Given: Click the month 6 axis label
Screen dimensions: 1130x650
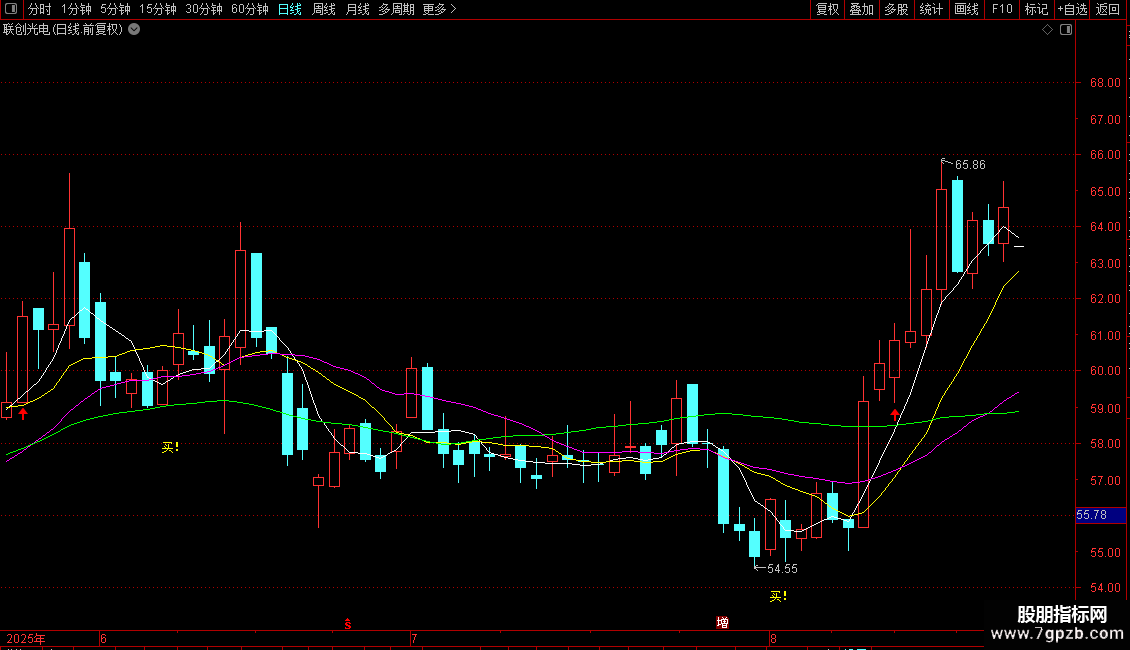Looking at the screenshot, I should (x=103, y=638).
